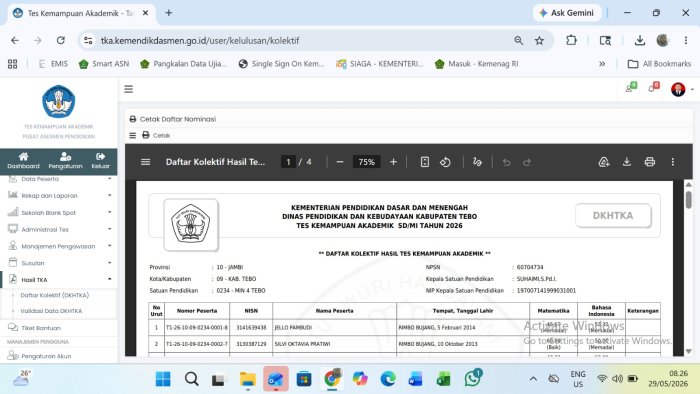The width and height of the screenshot is (700, 394).
Task: Bookmark this page with star icon
Action: click(x=539, y=41)
